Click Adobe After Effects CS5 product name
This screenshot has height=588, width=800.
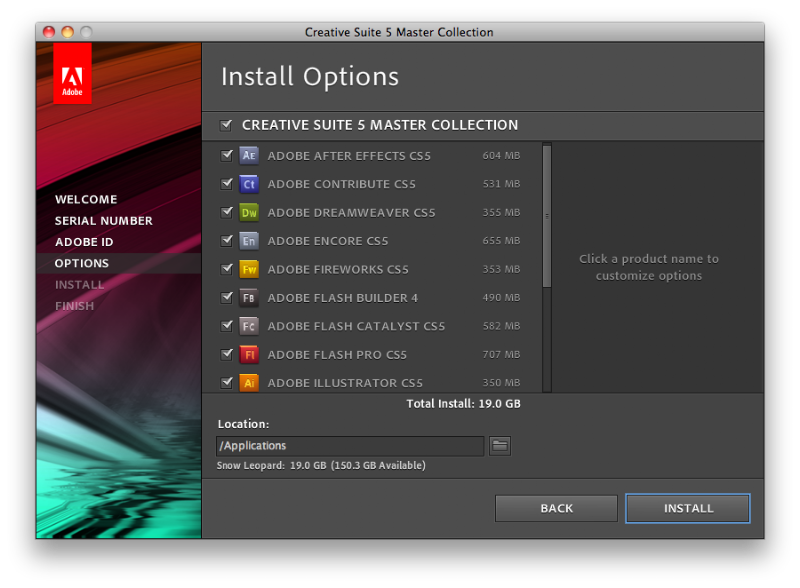349,156
